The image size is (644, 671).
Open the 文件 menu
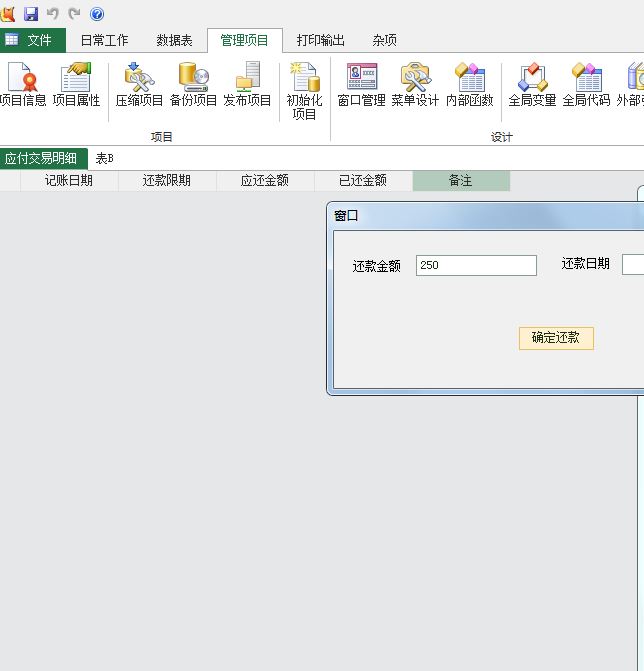[32, 40]
